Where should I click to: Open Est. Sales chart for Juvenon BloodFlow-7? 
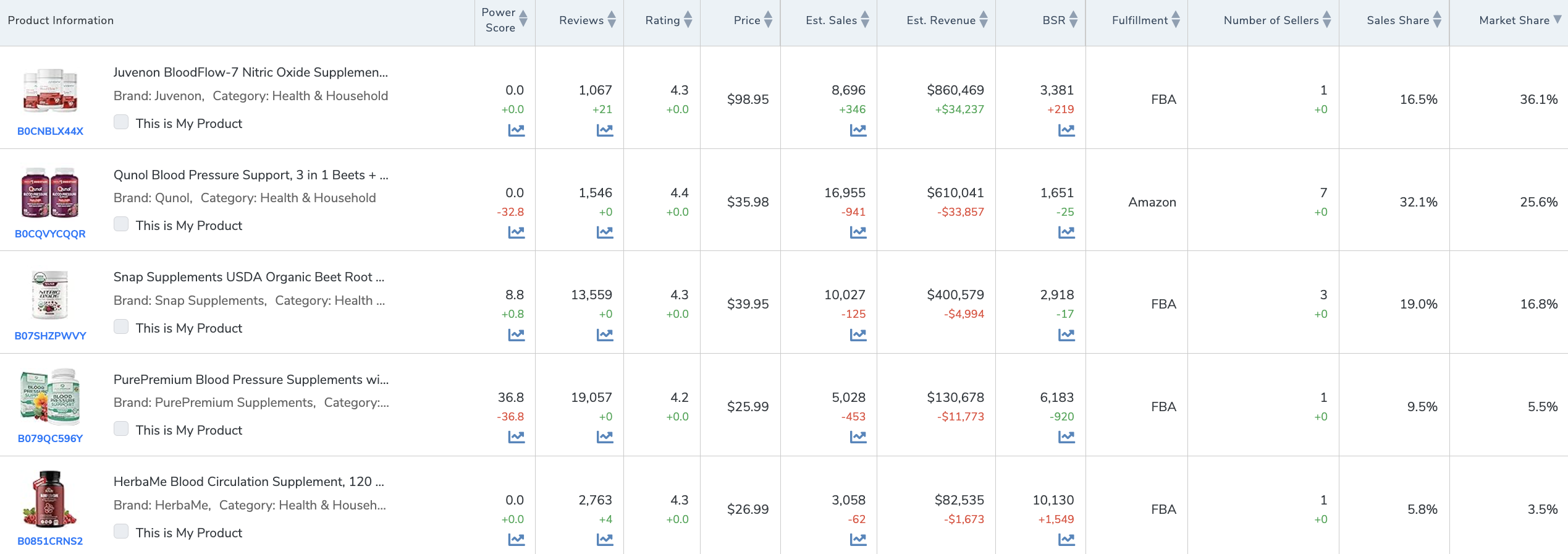[858, 130]
